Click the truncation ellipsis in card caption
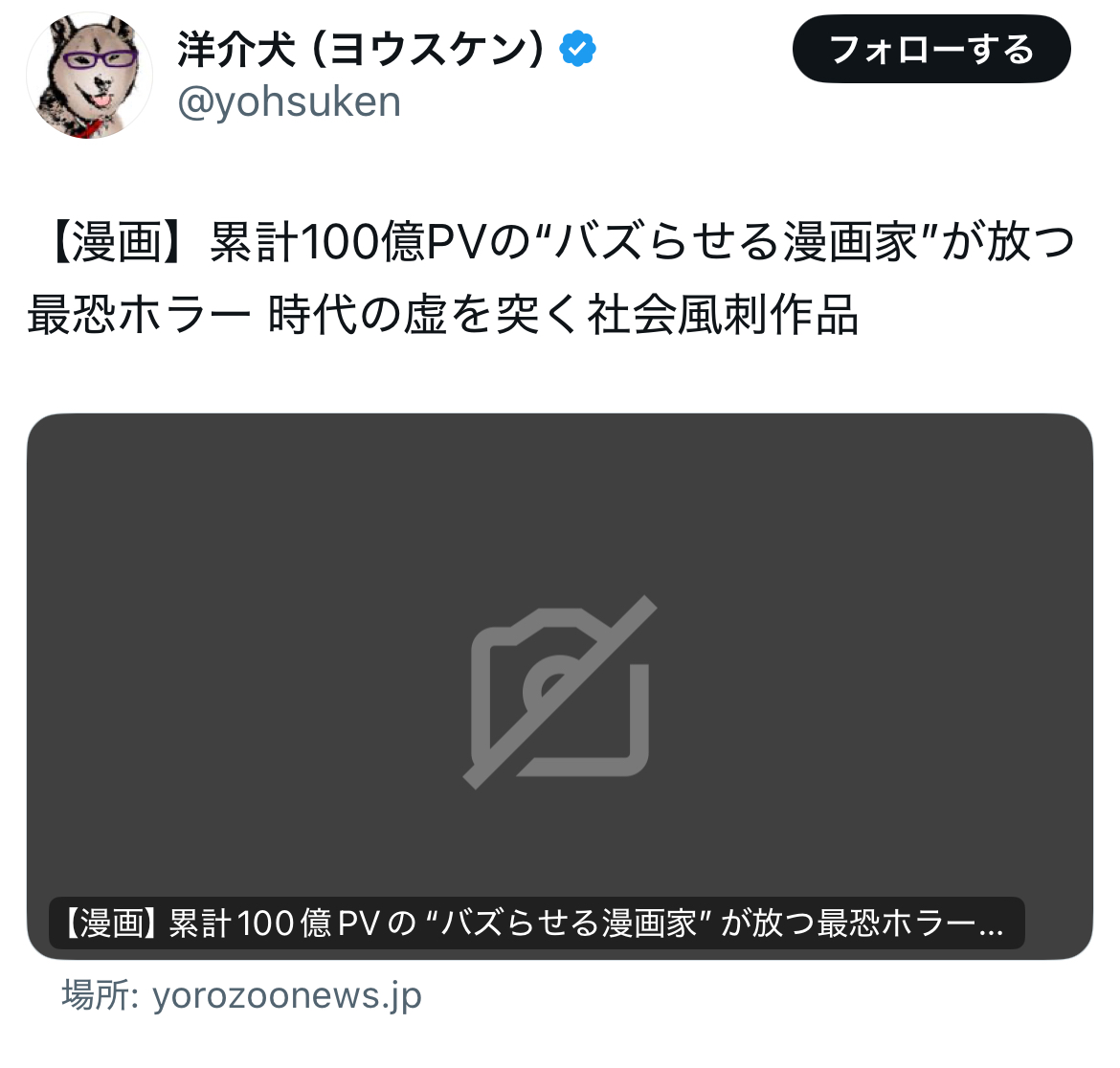1120x1068 pixels. click(x=991, y=928)
